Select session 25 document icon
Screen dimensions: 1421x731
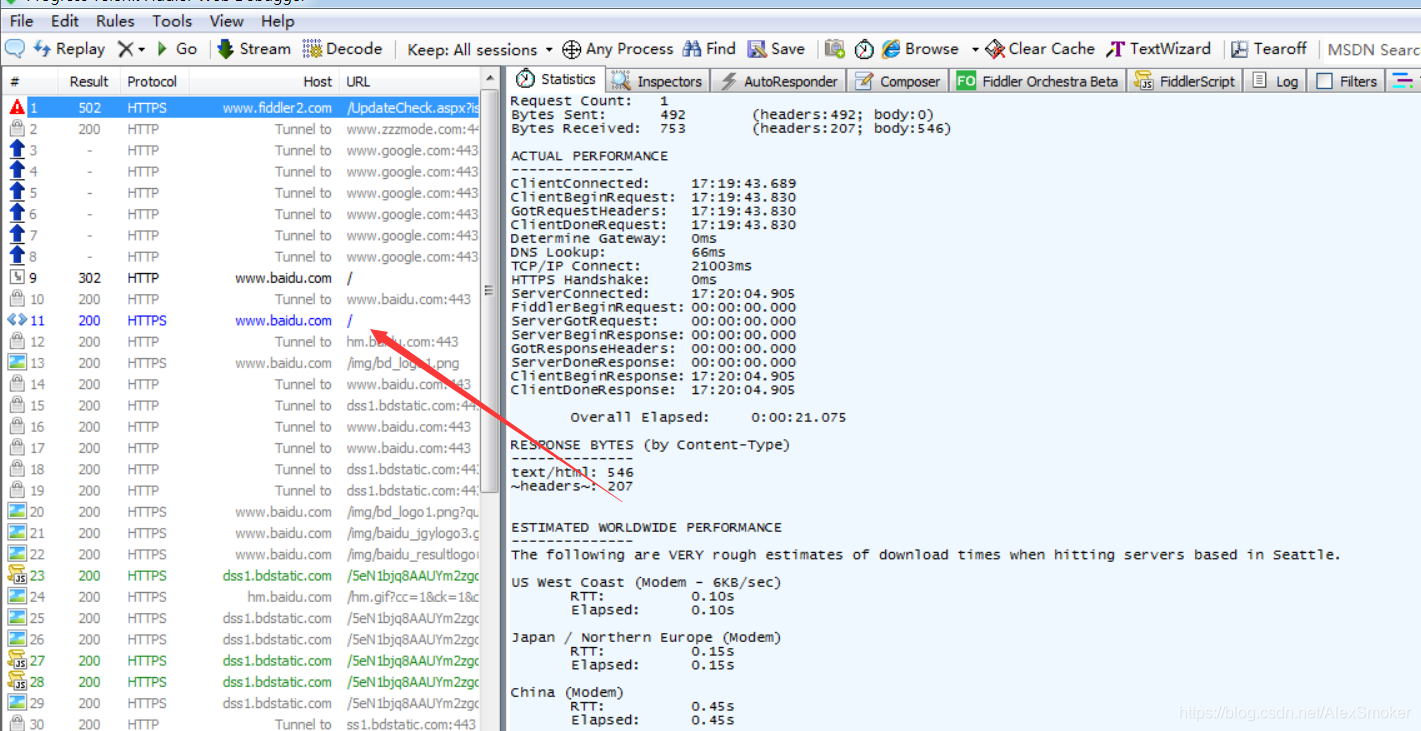click(17, 618)
